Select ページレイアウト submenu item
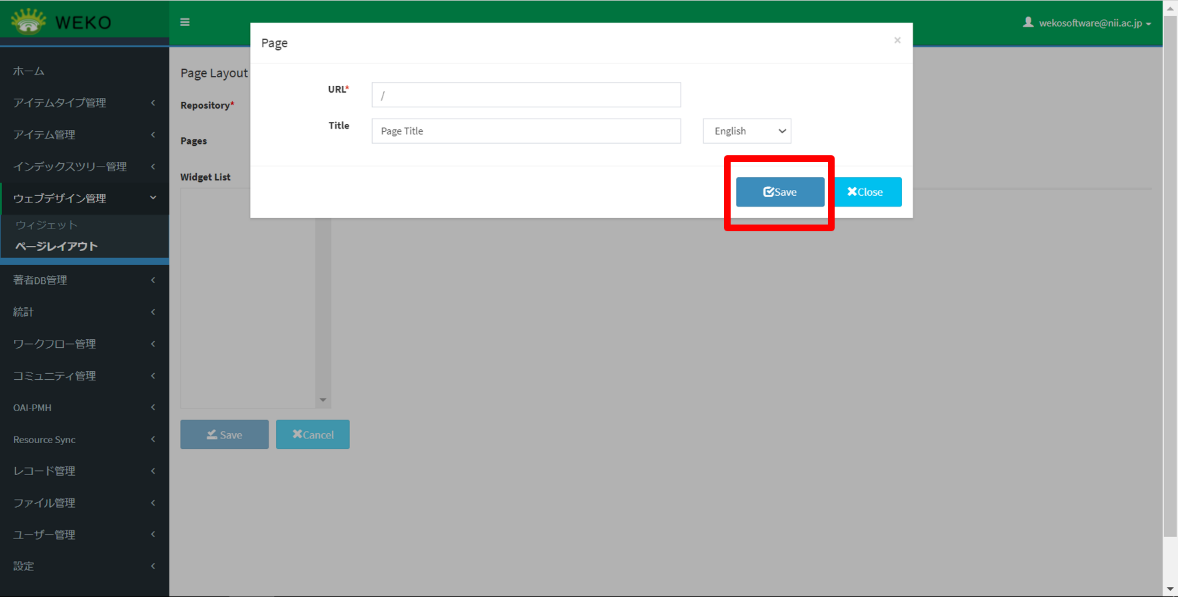This screenshot has width=1178, height=597. pyautogui.click(x=56, y=247)
